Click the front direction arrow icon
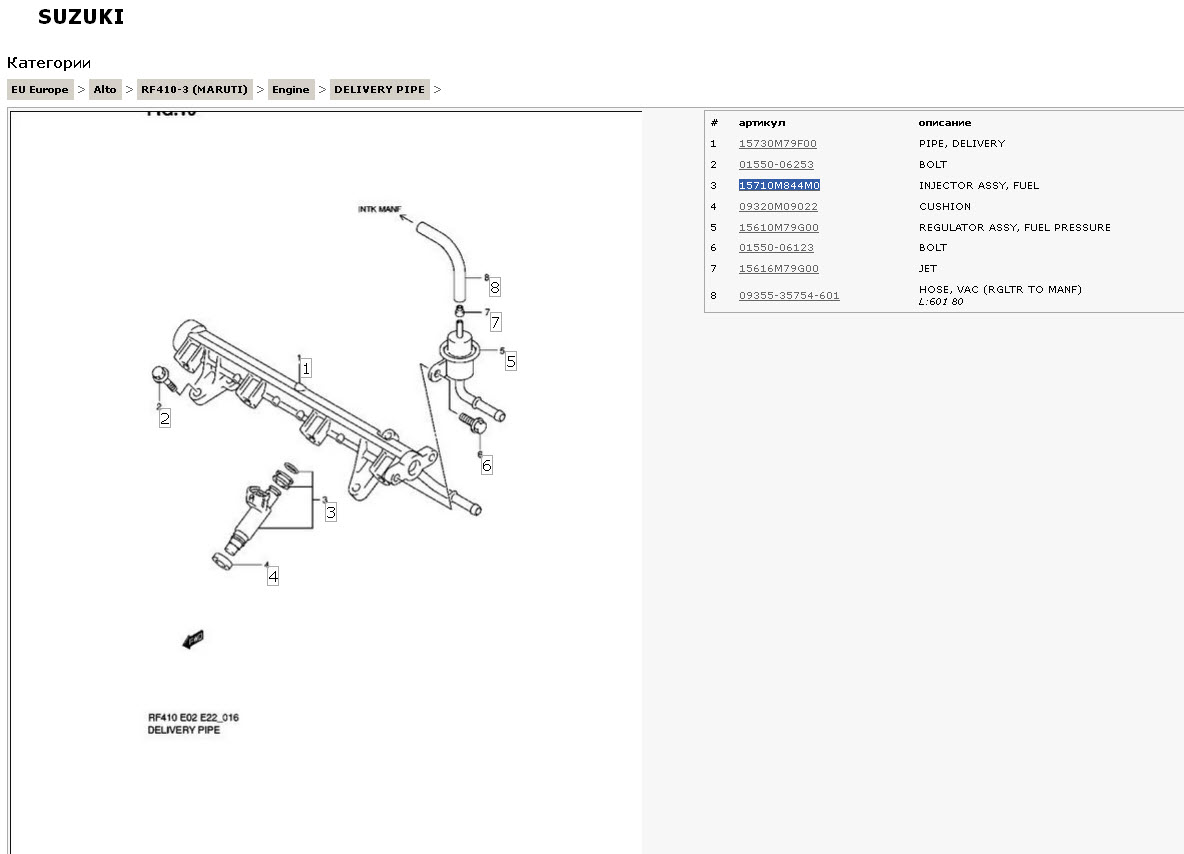 [x=193, y=640]
